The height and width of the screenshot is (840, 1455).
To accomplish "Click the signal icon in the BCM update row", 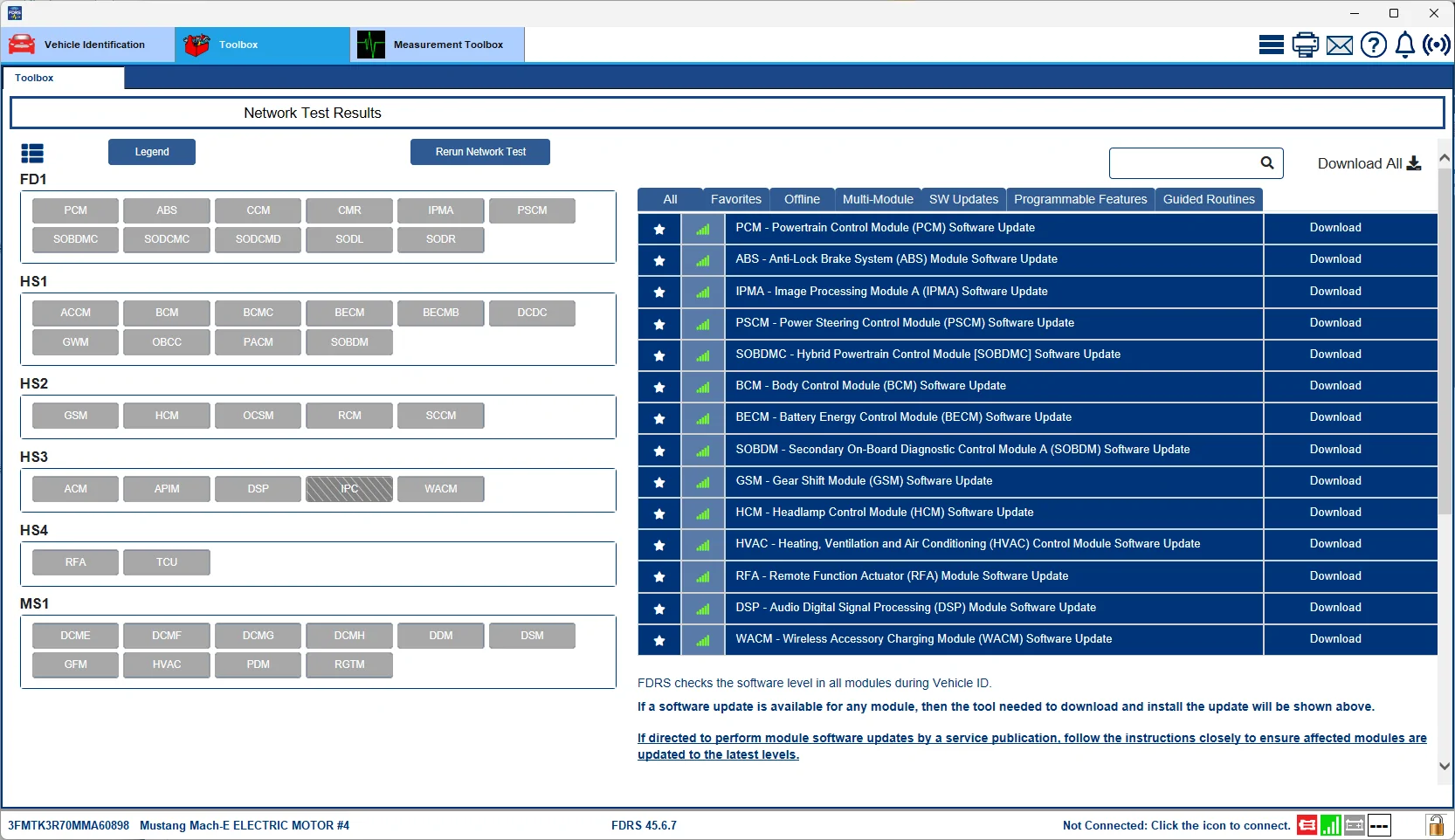I will 703,387.
